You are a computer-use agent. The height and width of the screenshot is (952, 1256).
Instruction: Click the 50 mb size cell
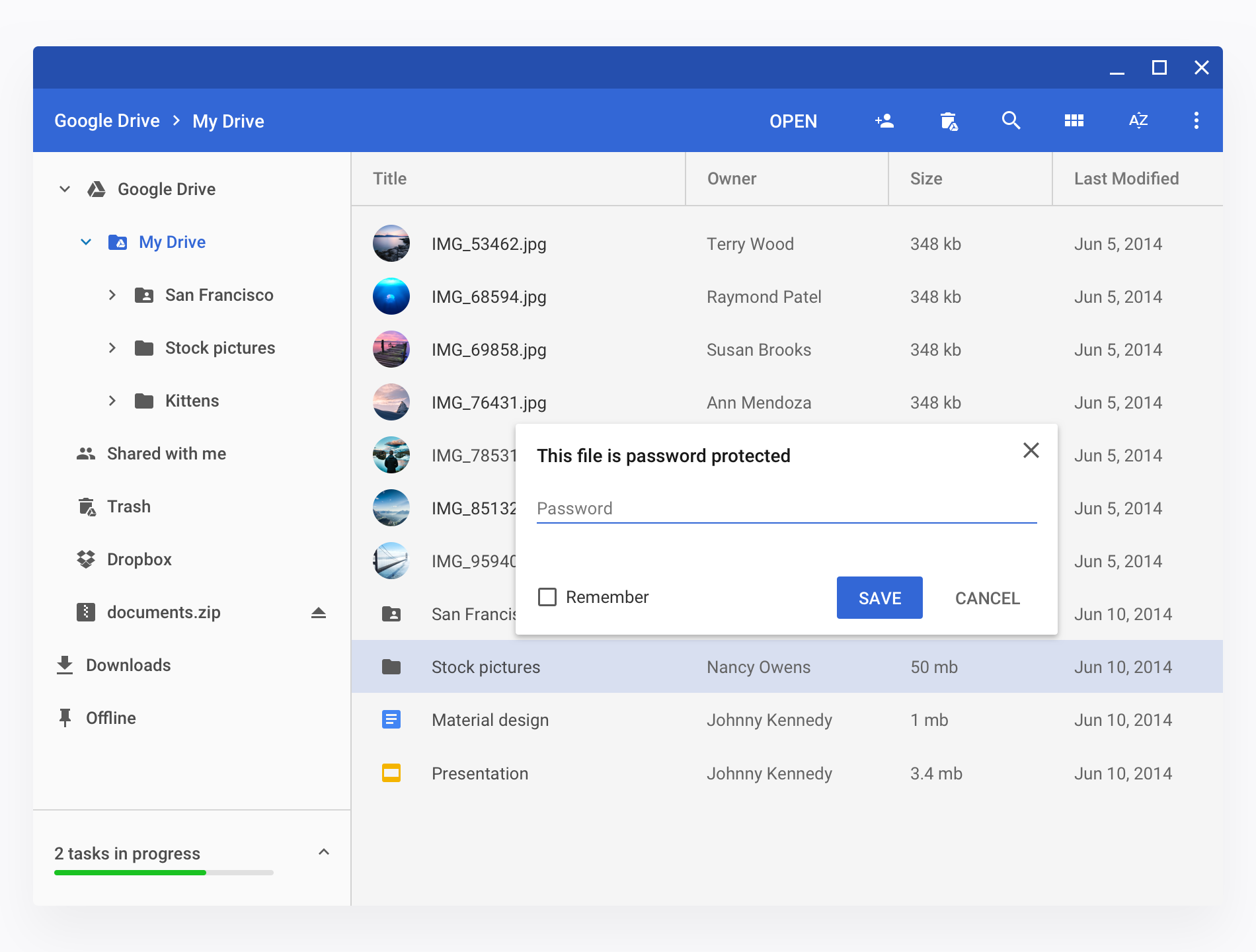[934, 667]
